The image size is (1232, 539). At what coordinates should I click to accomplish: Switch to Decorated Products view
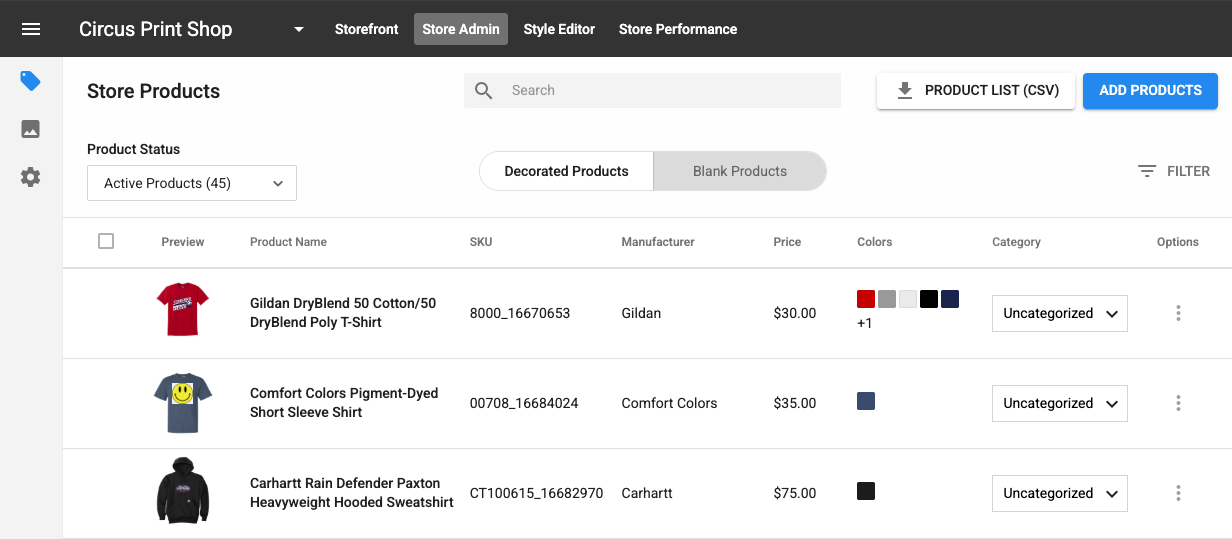[566, 171]
